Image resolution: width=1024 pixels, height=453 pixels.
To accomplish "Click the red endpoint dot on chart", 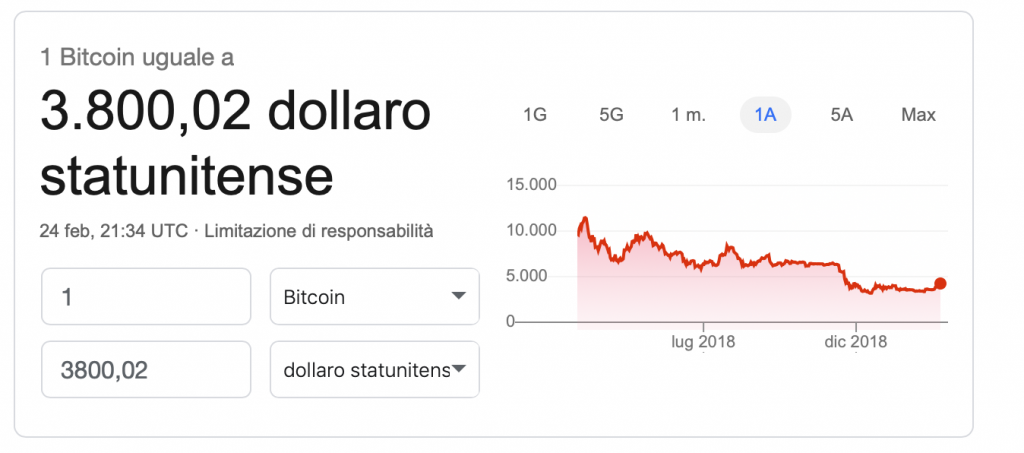I will (940, 283).
